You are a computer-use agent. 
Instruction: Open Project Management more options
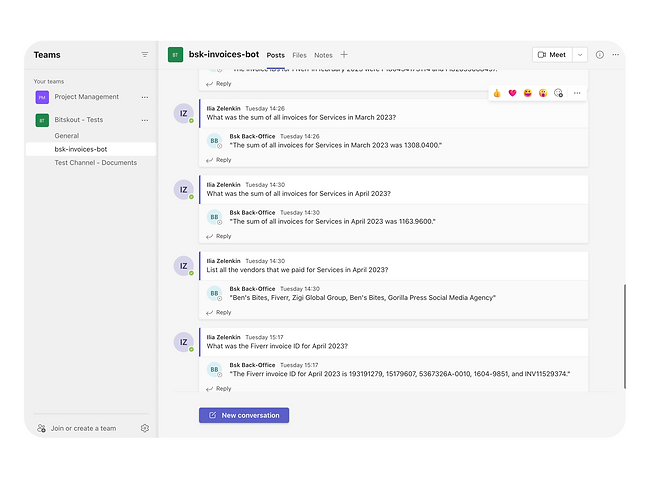[145, 97]
